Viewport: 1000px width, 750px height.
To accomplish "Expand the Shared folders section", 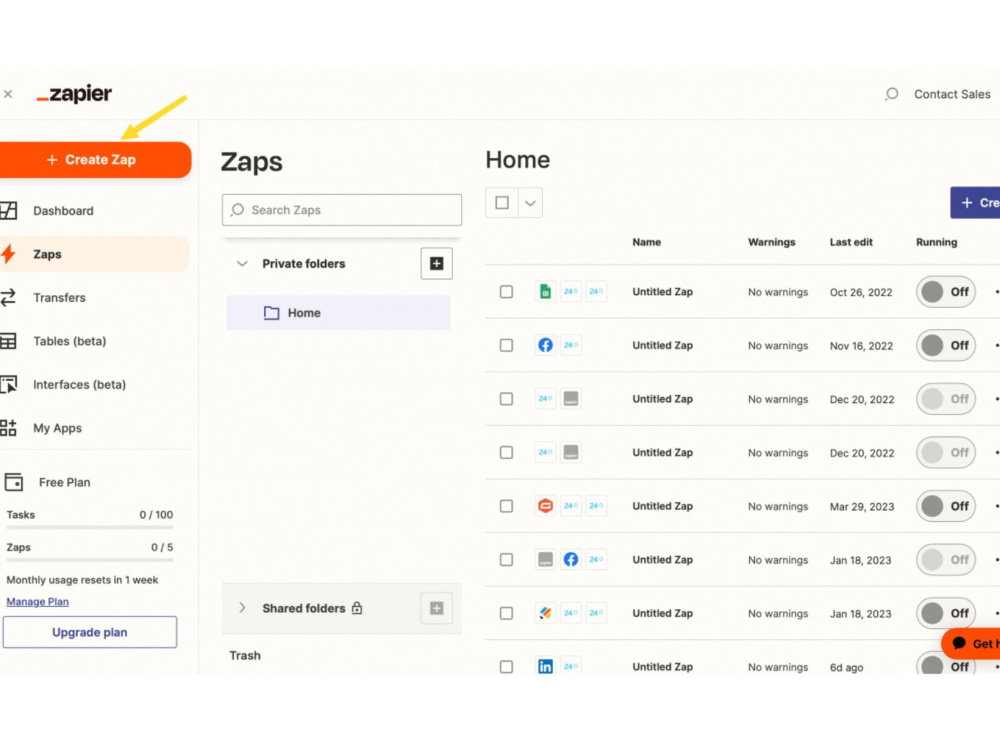I will coord(242,608).
